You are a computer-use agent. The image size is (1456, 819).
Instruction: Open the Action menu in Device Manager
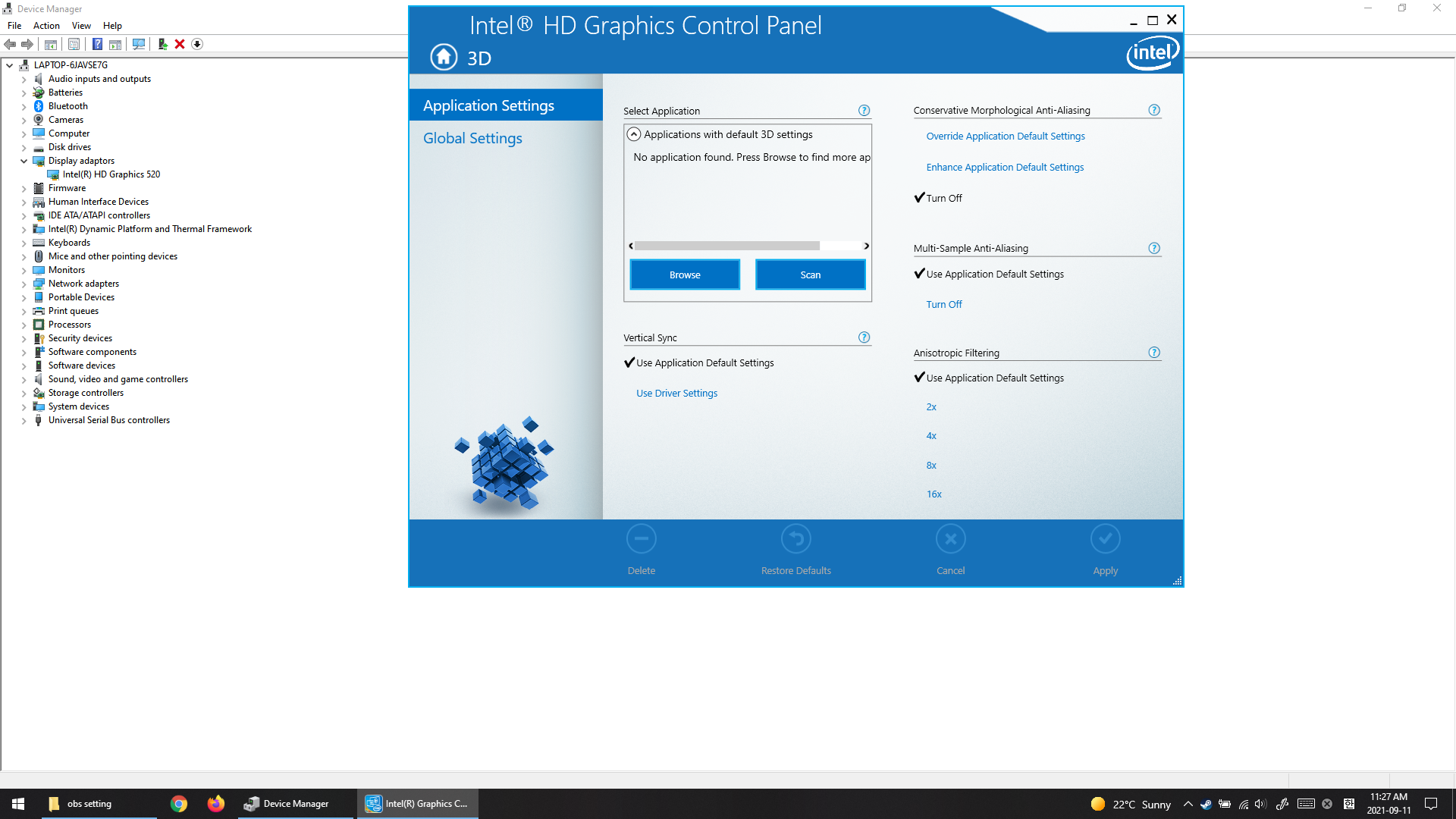[x=46, y=26]
